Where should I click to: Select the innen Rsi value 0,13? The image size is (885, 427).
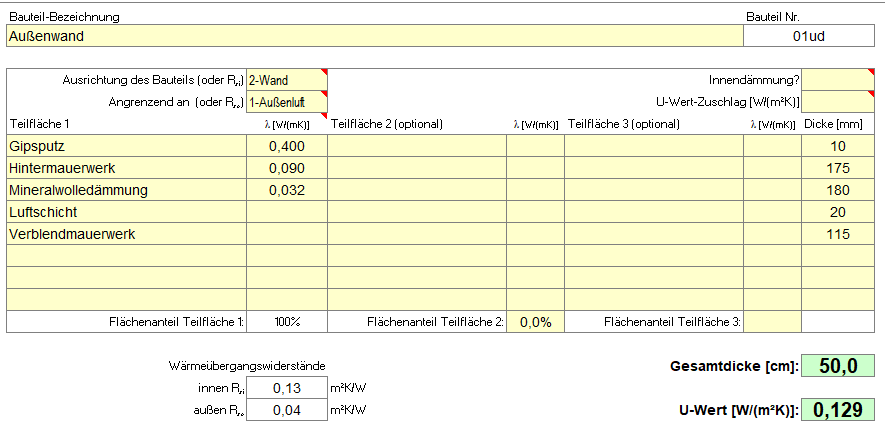[286, 388]
